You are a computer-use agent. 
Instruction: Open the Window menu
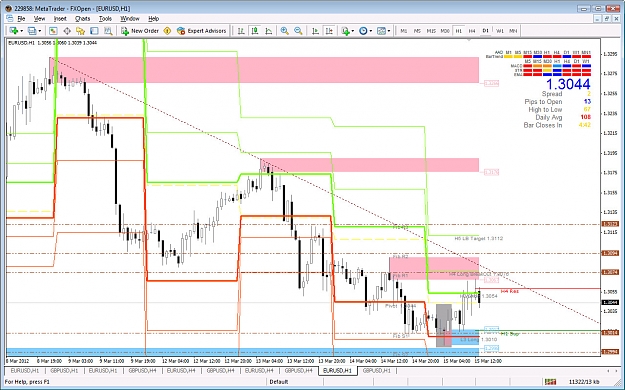[x=130, y=18]
